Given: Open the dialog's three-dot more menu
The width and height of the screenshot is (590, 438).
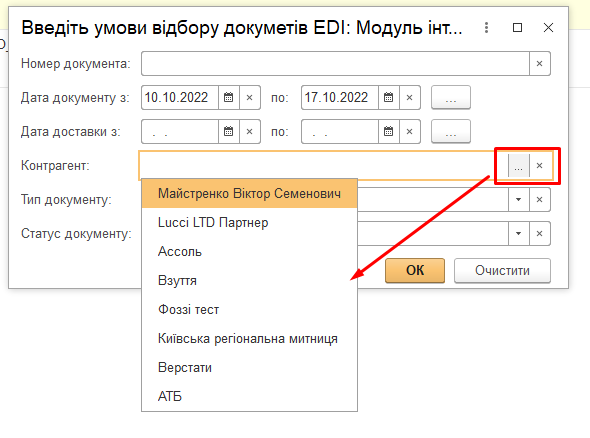Looking at the screenshot, I should (x=487, y=27).
